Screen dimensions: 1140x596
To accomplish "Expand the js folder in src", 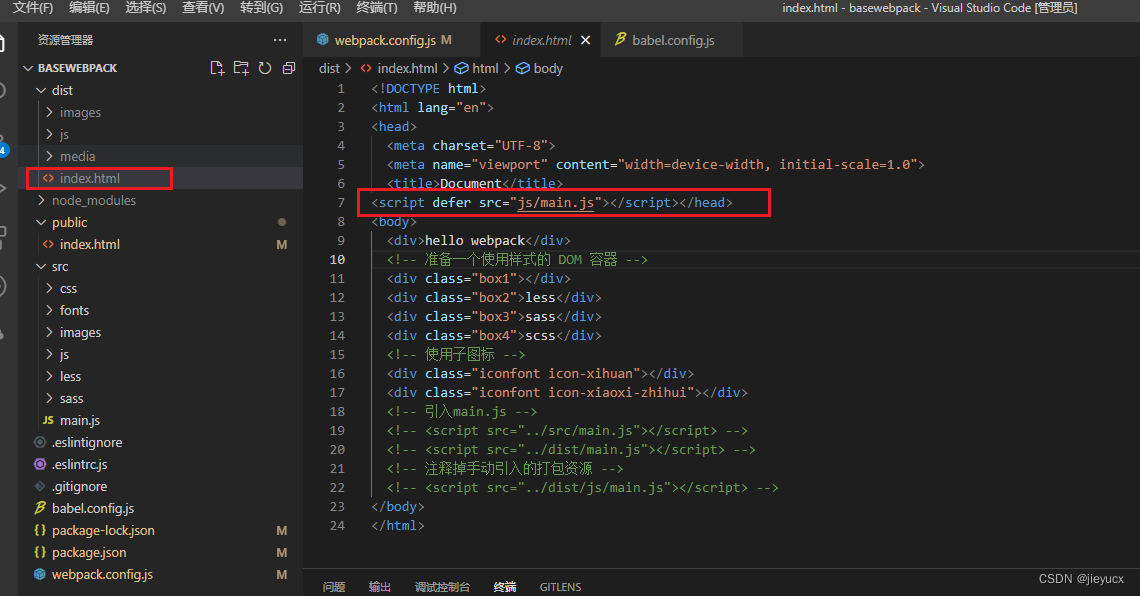I will pyautogui.click(x=160, y=354).
